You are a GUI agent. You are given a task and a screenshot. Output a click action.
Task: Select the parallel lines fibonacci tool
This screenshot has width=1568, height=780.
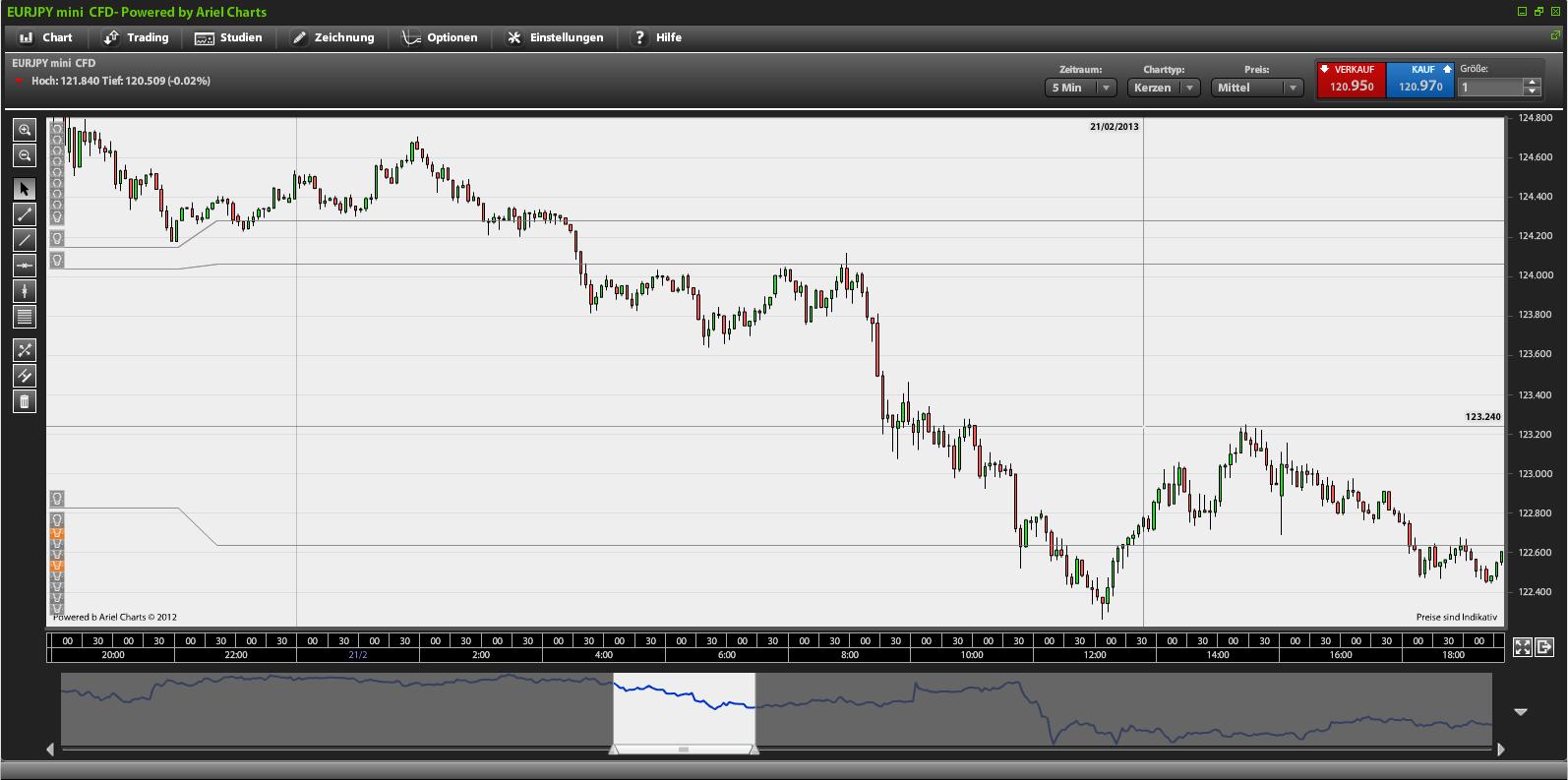25,317
